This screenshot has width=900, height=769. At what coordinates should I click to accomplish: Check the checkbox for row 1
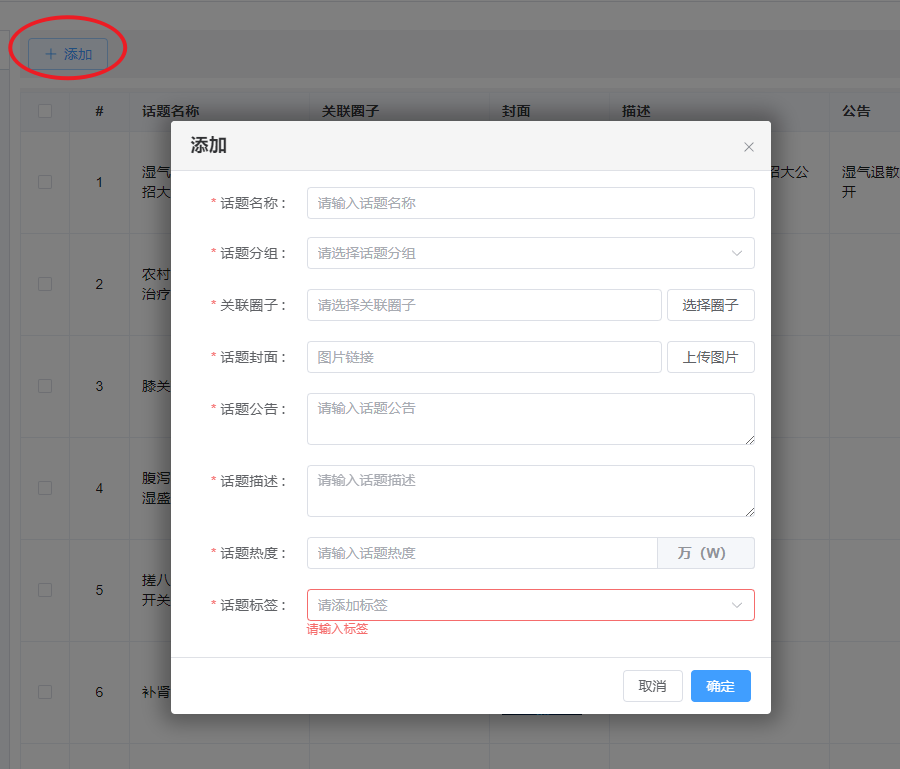click(x=45, y=182)
